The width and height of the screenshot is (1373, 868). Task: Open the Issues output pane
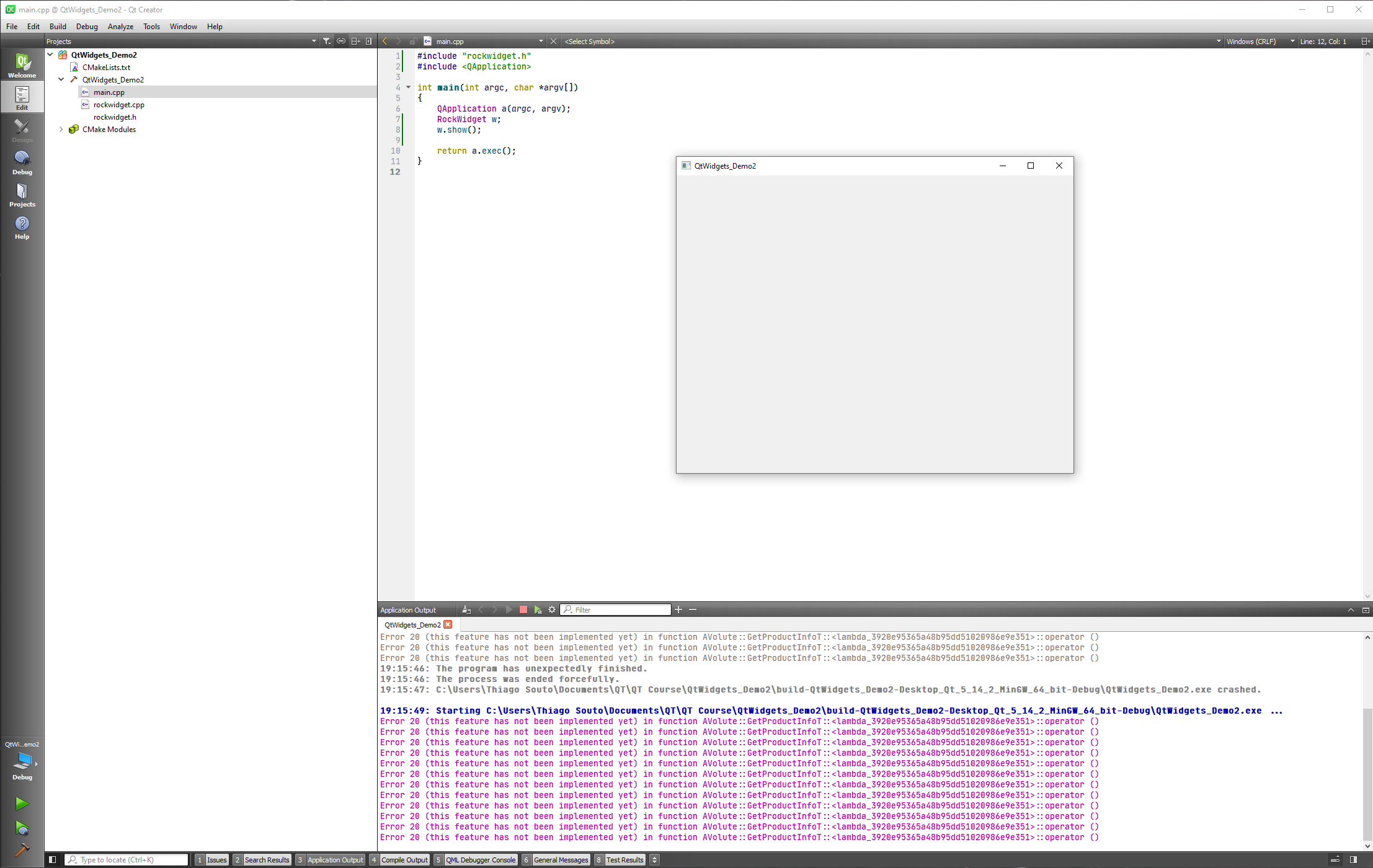212,860
